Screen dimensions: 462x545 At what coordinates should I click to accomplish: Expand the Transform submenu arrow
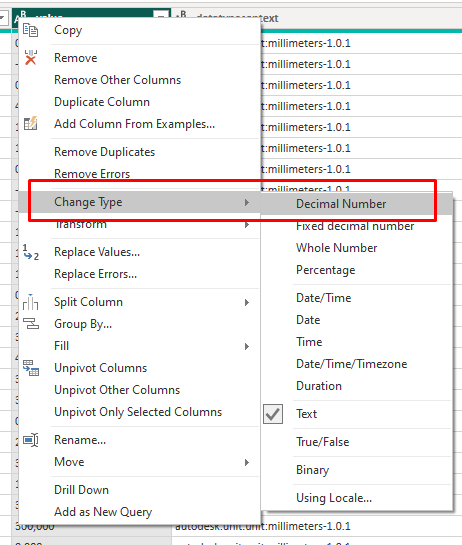coord(247,225)
